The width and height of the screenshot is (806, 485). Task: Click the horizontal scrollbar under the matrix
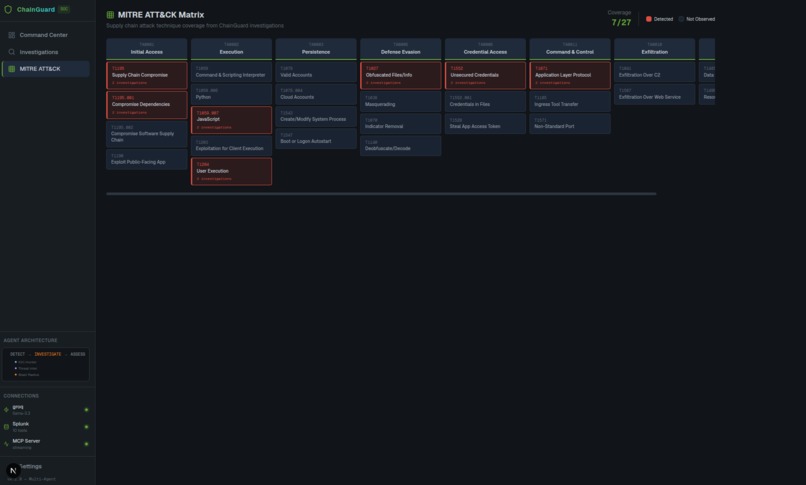click(381, 194)
